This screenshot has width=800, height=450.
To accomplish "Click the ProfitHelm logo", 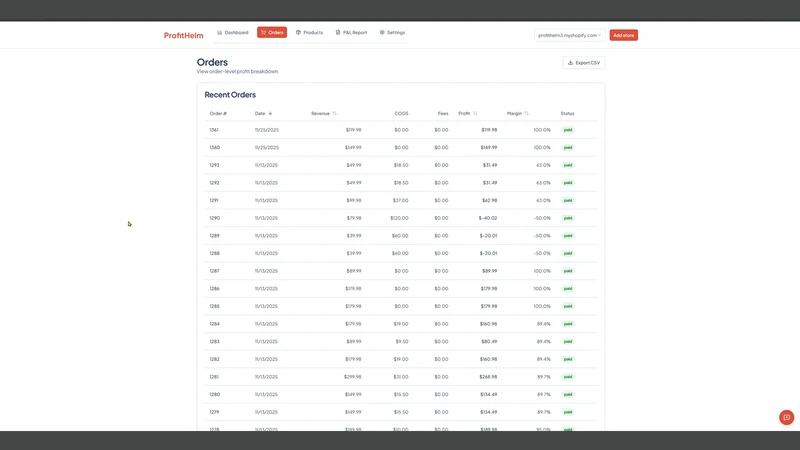I will pyautogui.click(x=184, y=35).
